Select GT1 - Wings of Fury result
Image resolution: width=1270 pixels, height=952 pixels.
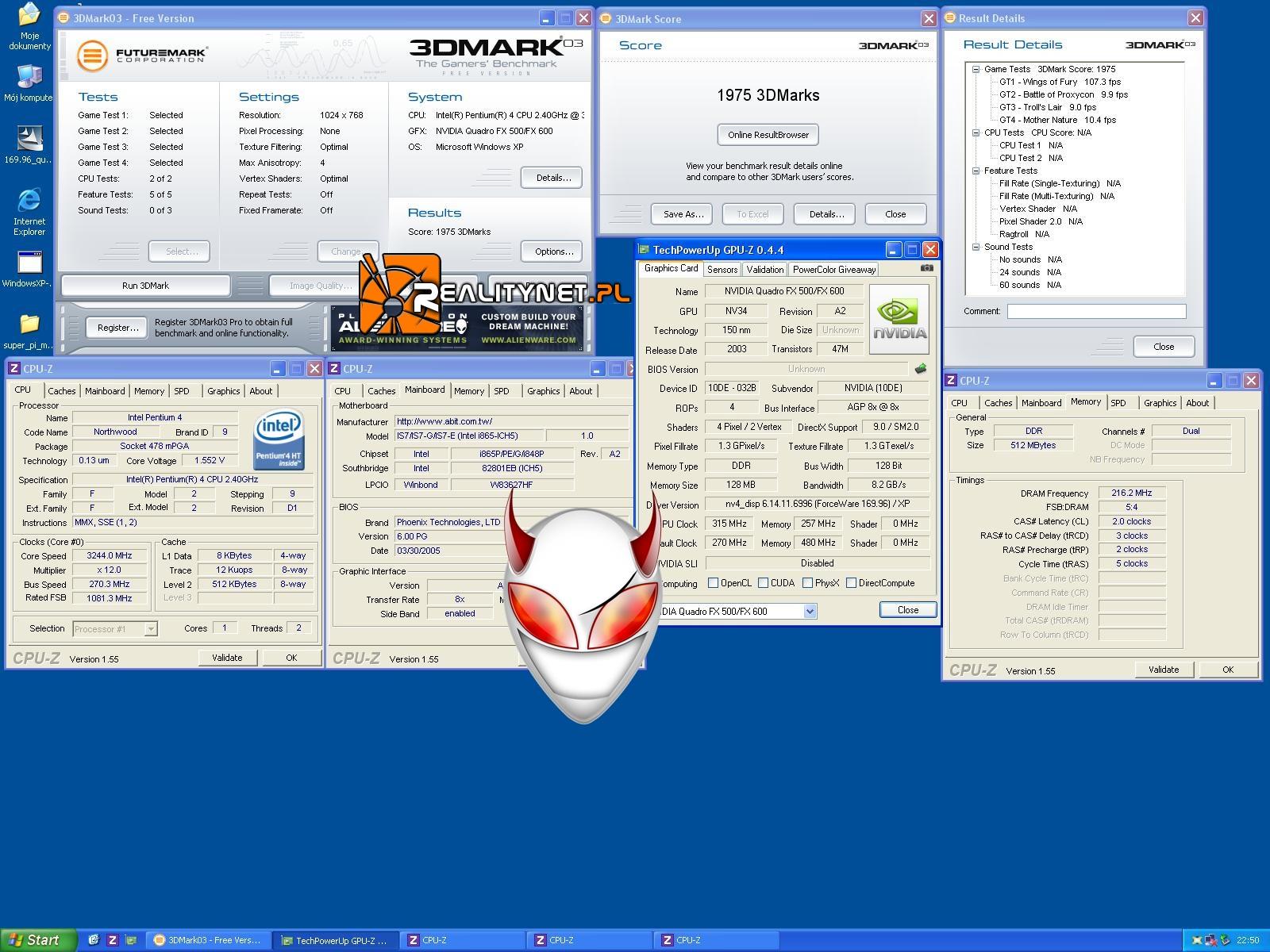pyautogui.click(x=1060, y=82)
